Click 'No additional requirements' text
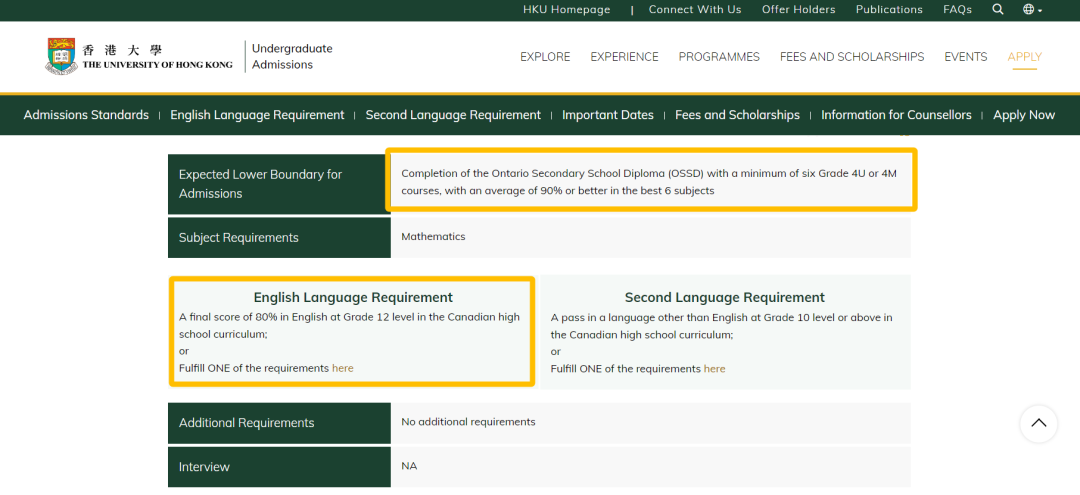Viewport: 1080px width, 495px height. (x=468, y=422)
